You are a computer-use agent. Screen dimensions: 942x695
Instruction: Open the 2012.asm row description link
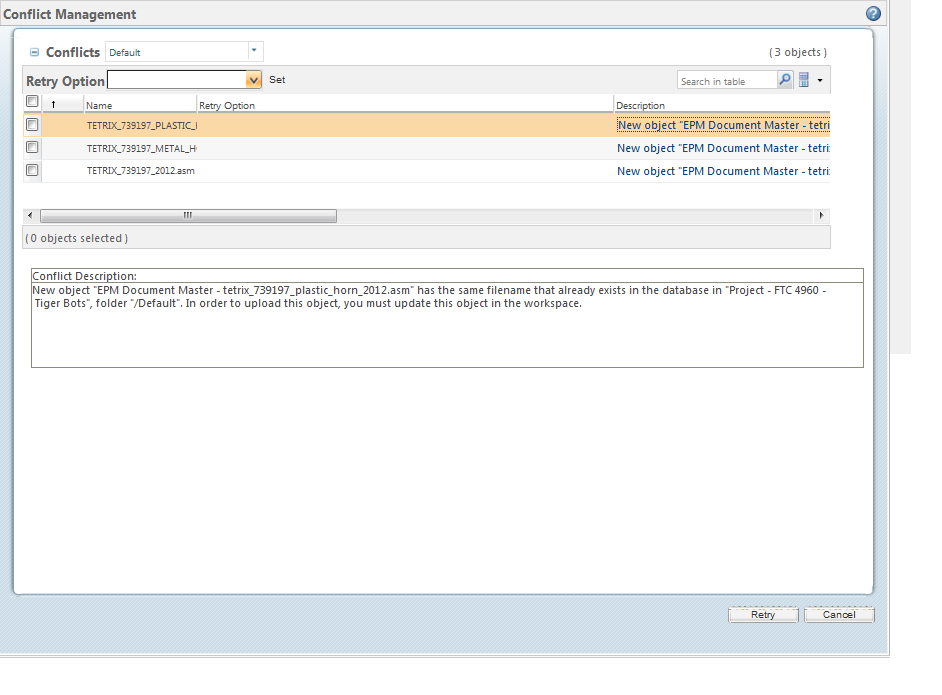(723, 171)
